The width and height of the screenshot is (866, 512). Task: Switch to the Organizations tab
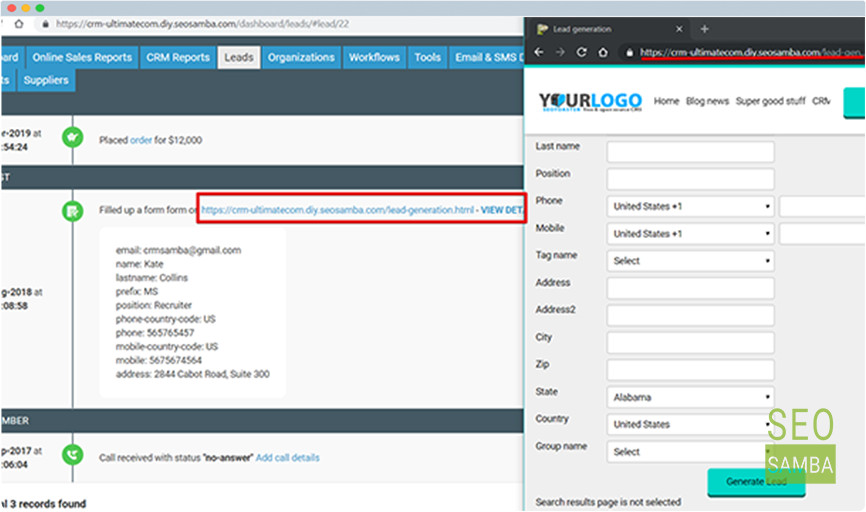[301, 57]
